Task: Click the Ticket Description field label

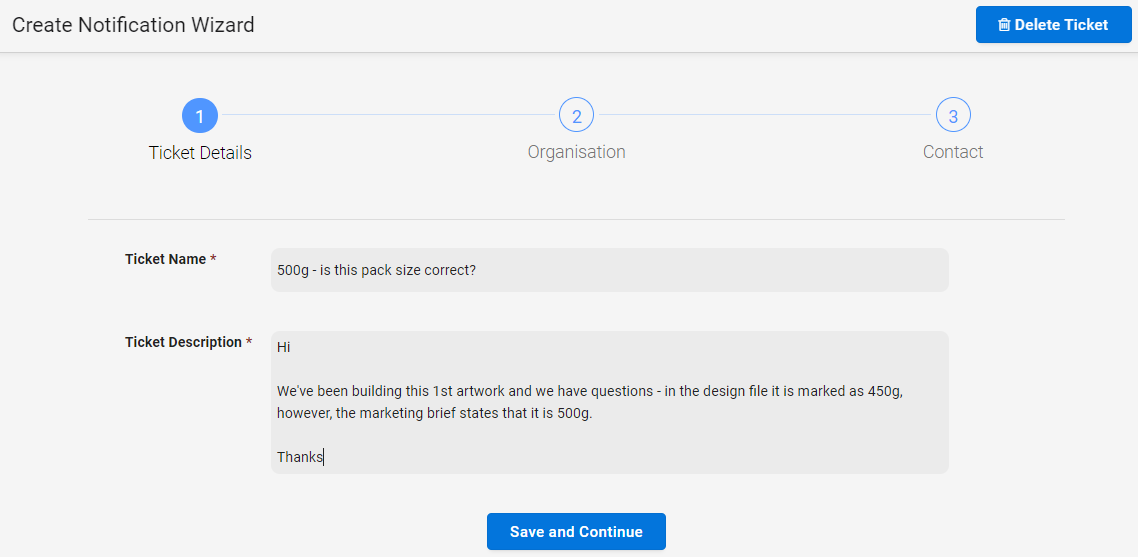Action: pyautogui.click(x=189, y=342)
